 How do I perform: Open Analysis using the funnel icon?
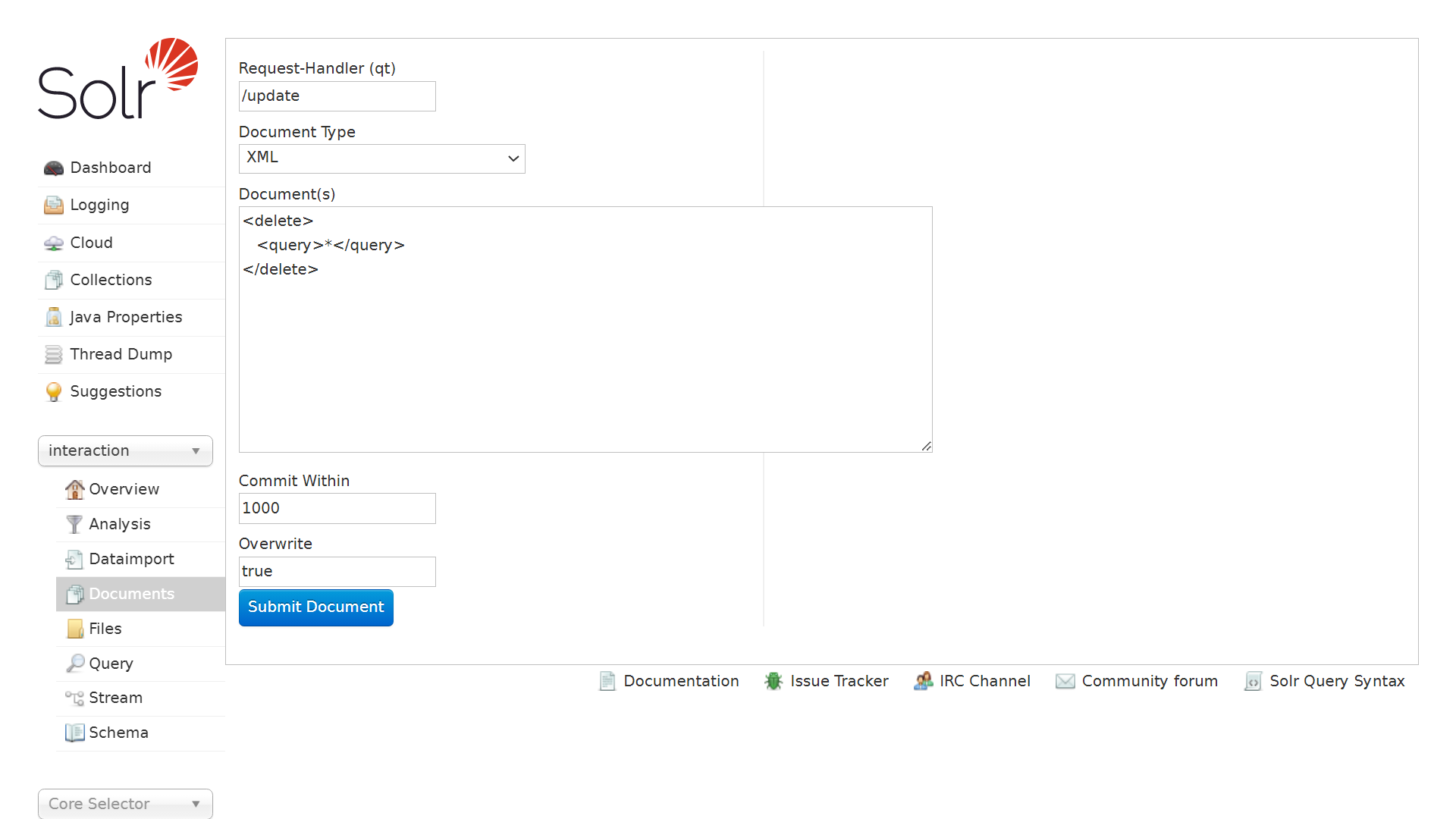click(74, 524)
